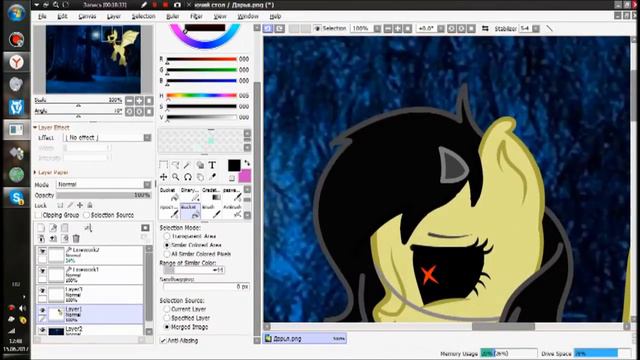Open the Effect dropdown showing No effect

click(x=107, y=138)
